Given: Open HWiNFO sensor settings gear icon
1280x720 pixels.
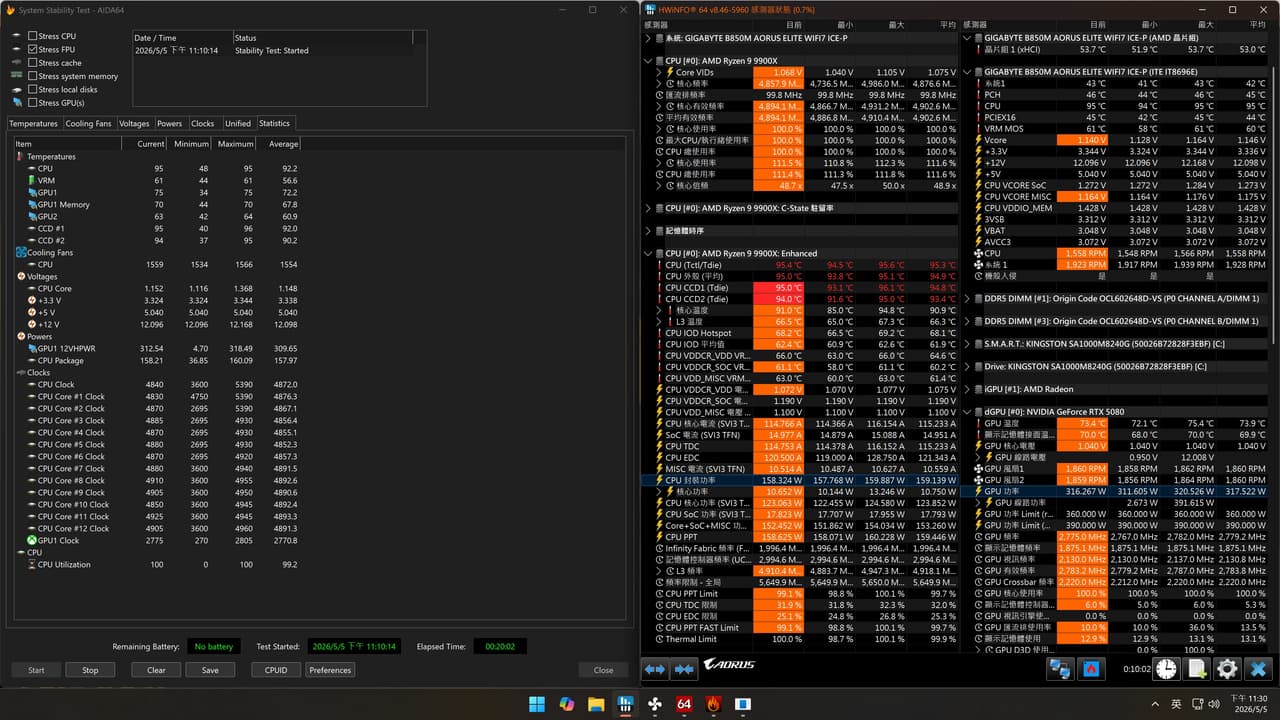Looking at the screenshot, I should (x=1227, y=669).
